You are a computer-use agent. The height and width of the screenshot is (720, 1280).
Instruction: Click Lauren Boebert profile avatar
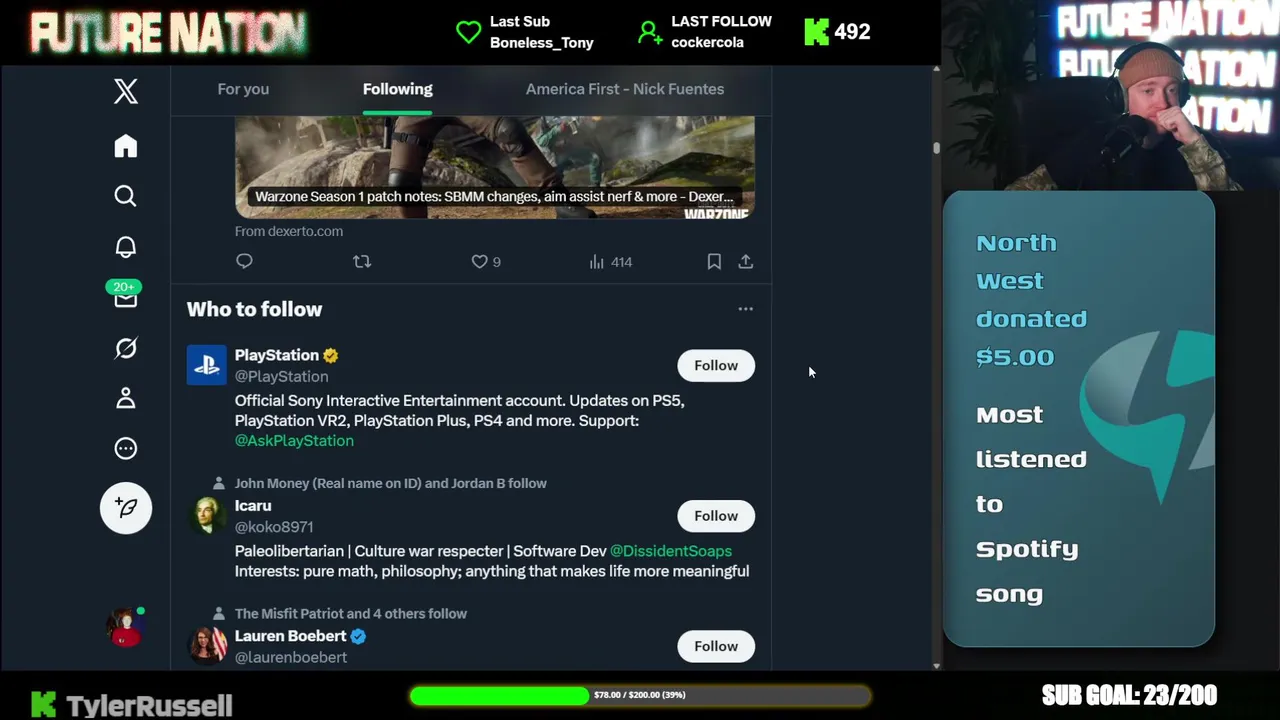click(207, 645)
